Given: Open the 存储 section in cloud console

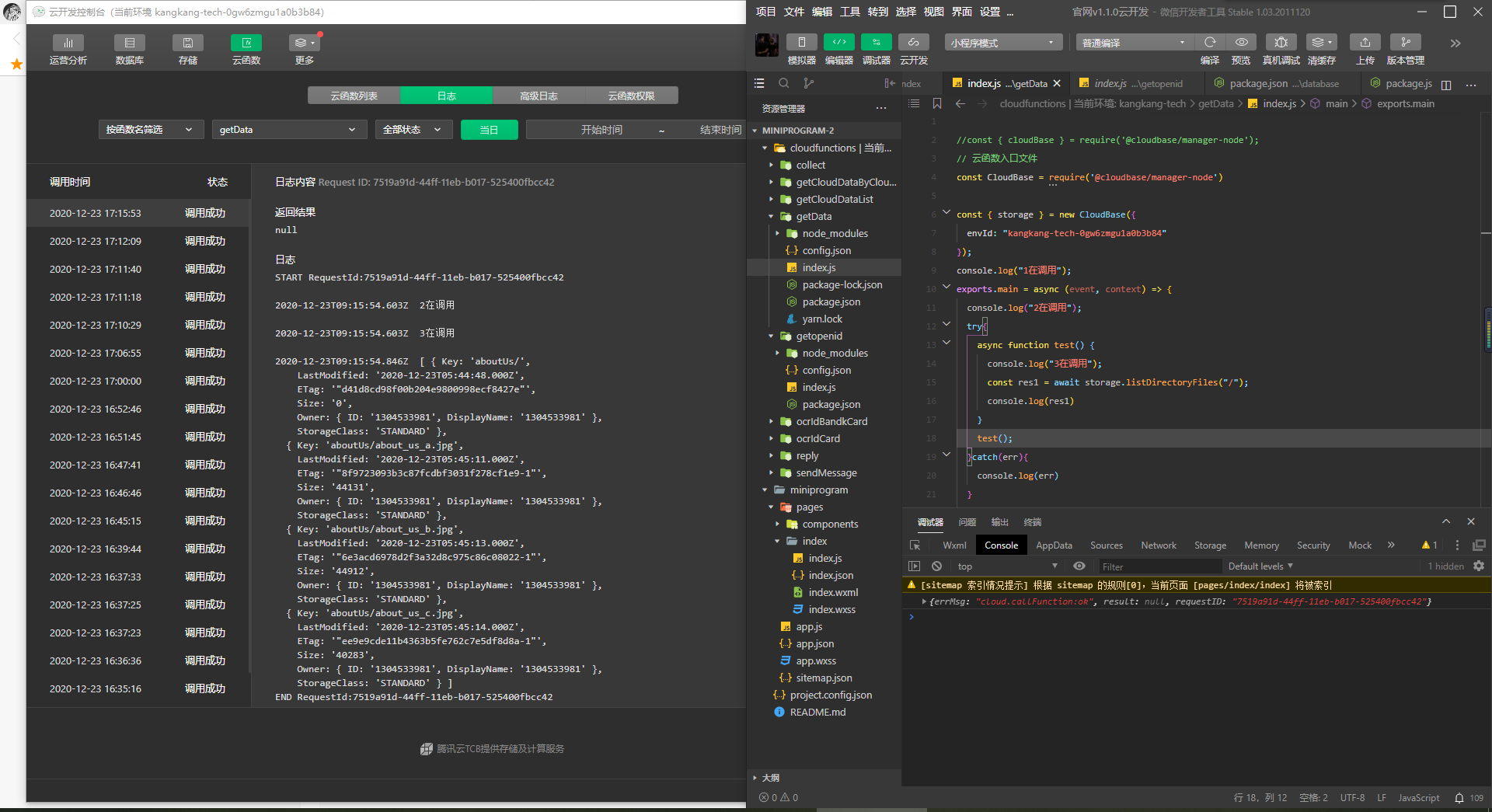Looking at the screenshot, I should [188, 50].
